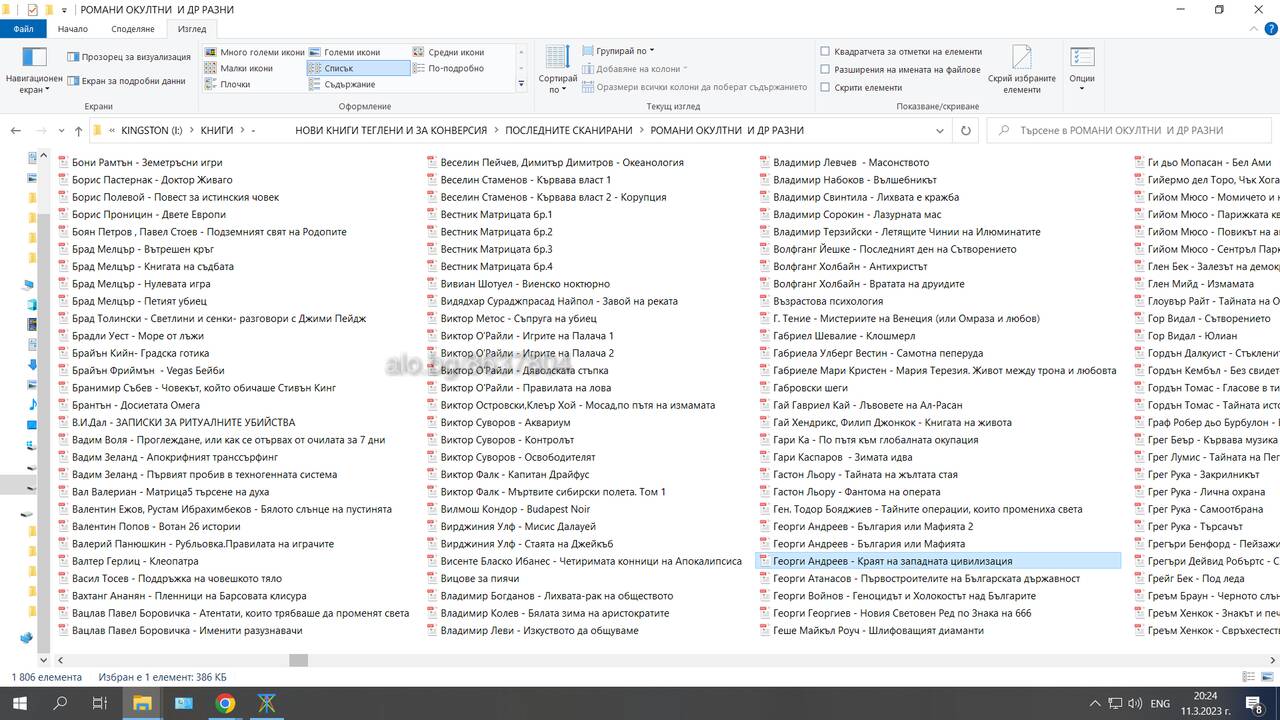Go up one folder level arrow
The height and width of the screenshot is (720, 1280).
(x=78, y=131)
